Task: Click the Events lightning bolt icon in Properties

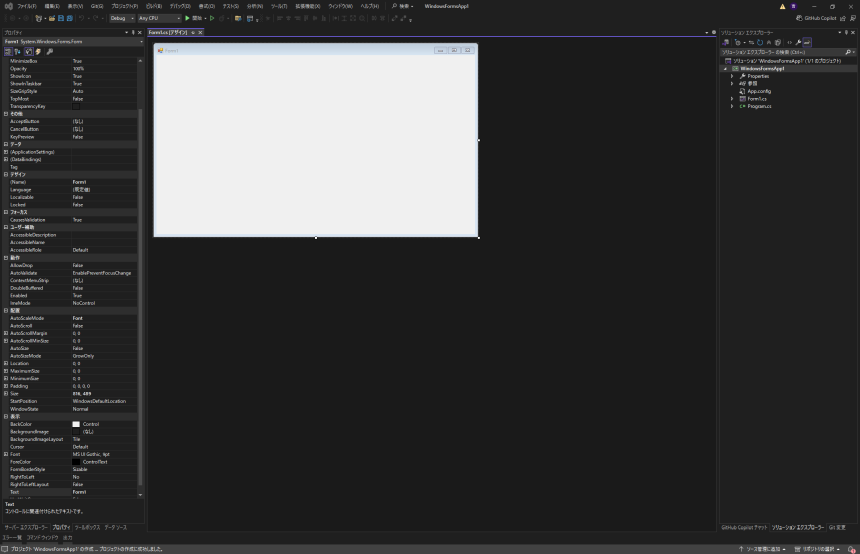Action: (x=39, y=51)
